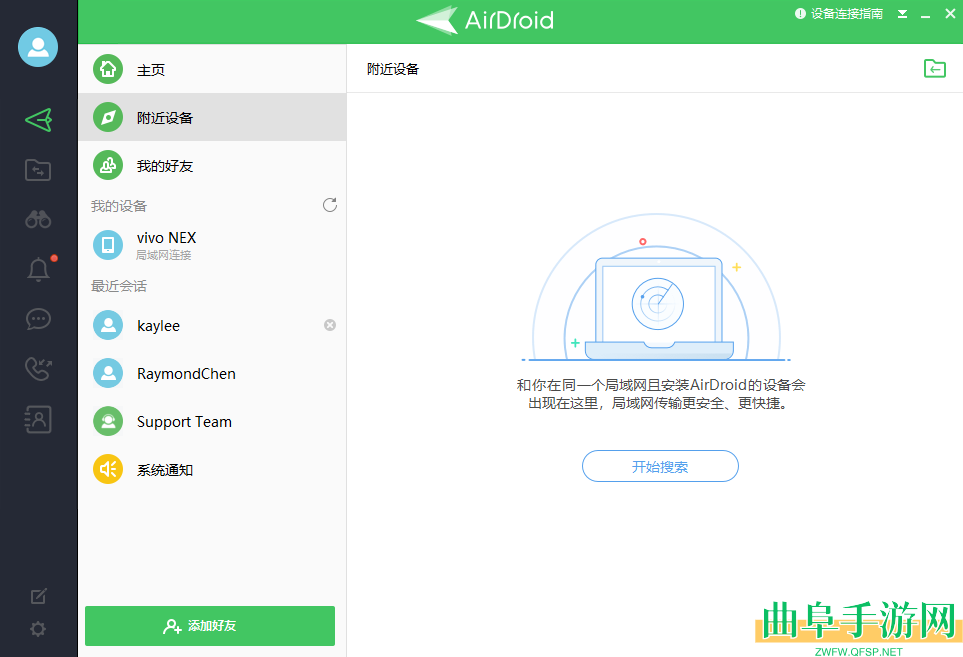Click the 设备连接指南 info icon
963x657 pixels.
(x=800, y=14)
